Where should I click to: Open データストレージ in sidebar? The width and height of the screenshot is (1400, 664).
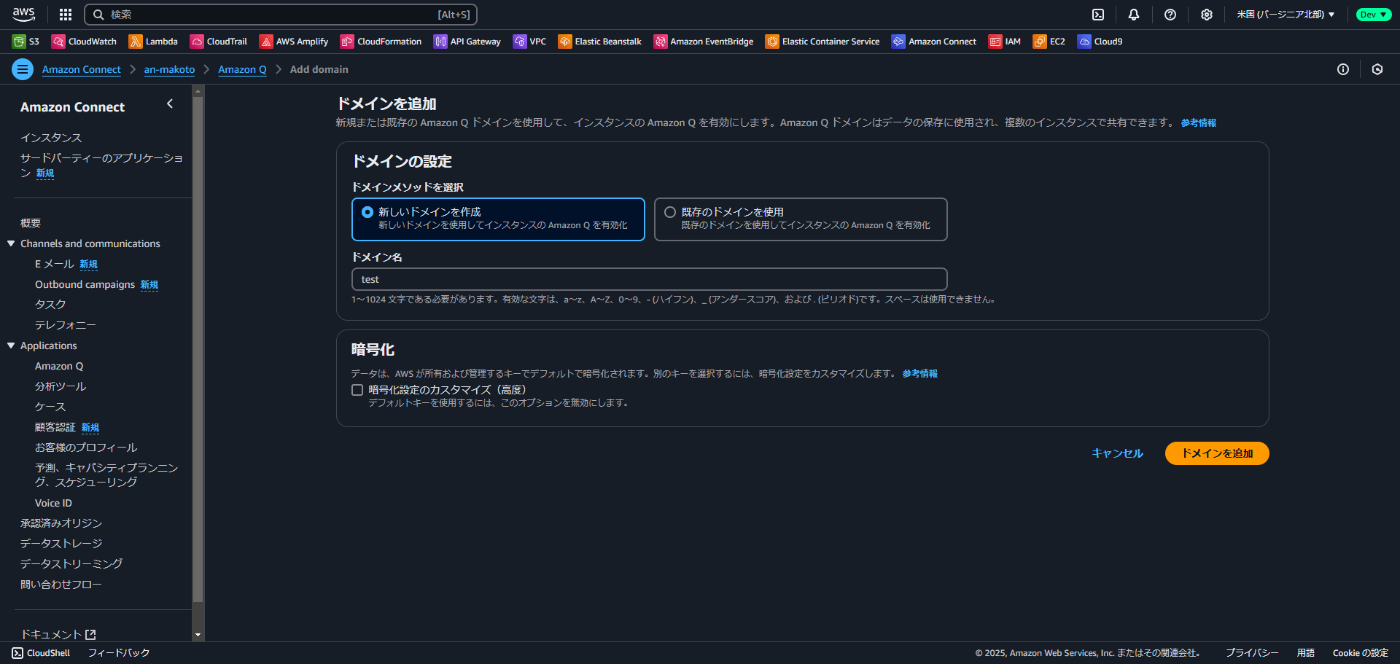[x=61, y=543]
